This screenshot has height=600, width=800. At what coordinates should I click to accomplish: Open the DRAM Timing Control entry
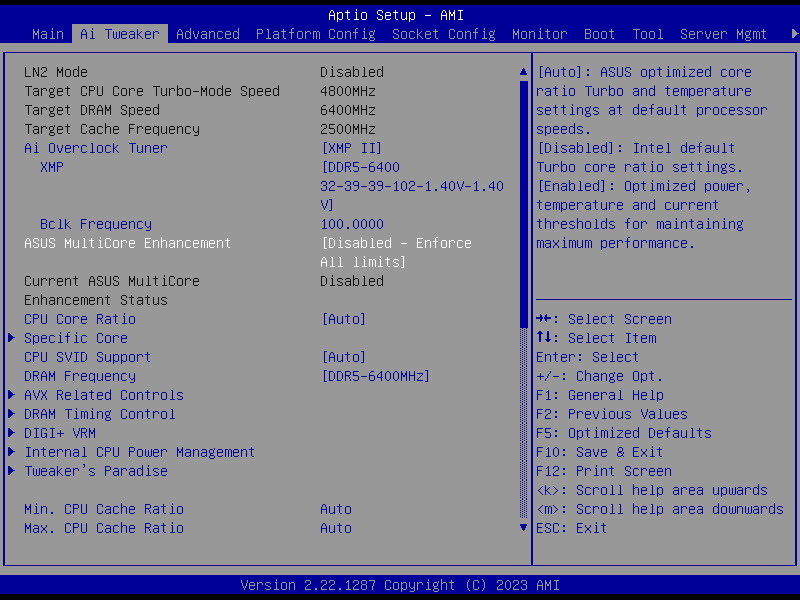(100, 414)
